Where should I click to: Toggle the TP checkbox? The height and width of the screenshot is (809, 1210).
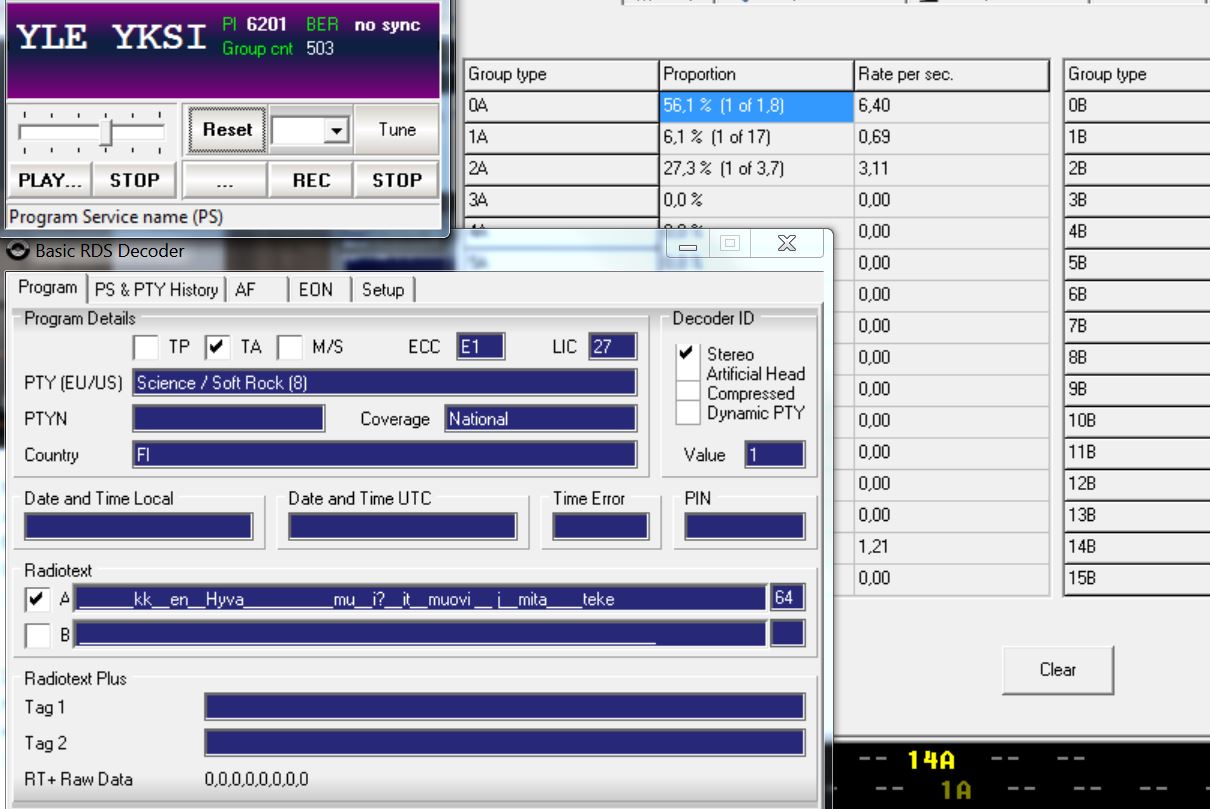pyautogui.click(x=146, y=347)
